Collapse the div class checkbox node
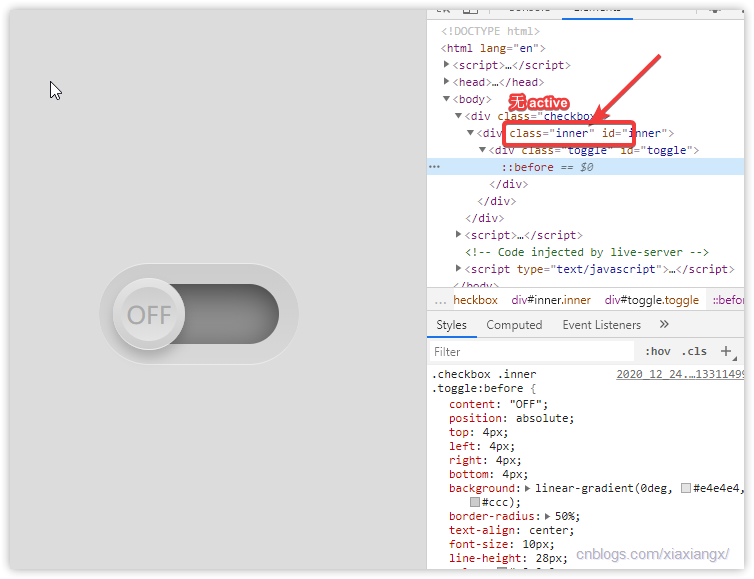 [459, 116]
